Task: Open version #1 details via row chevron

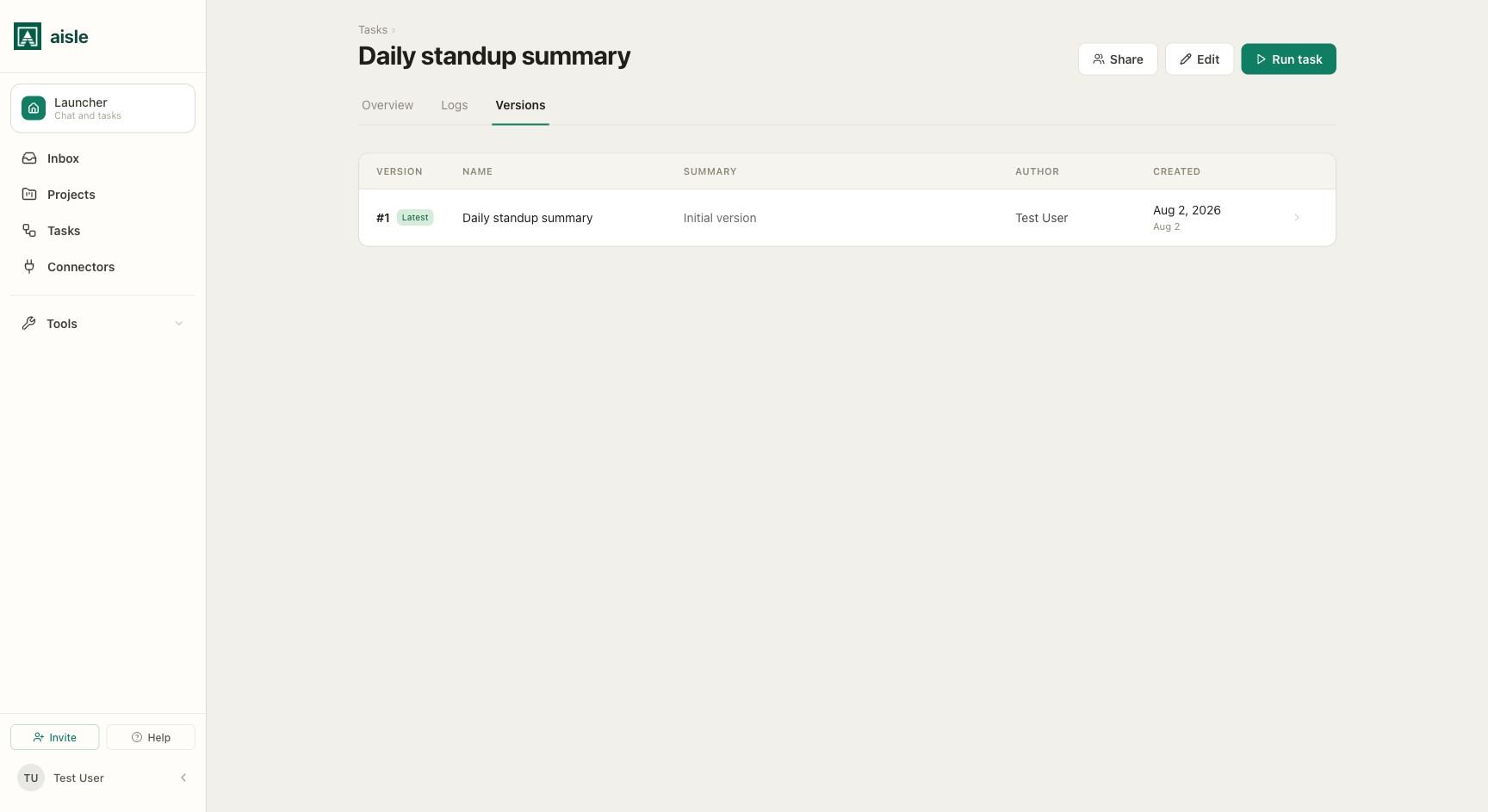Action: [x=1297, y=218]
